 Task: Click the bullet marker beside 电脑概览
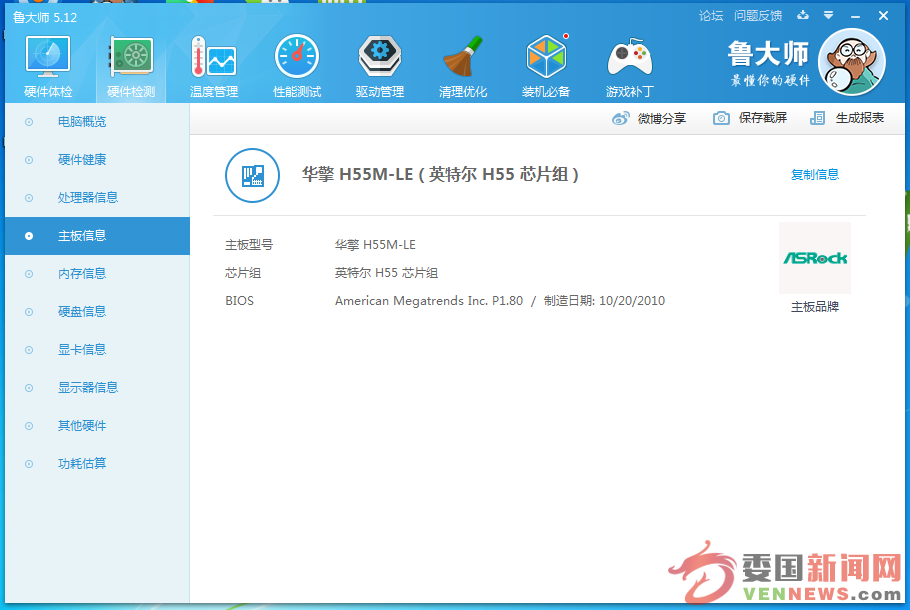point(29,122)
